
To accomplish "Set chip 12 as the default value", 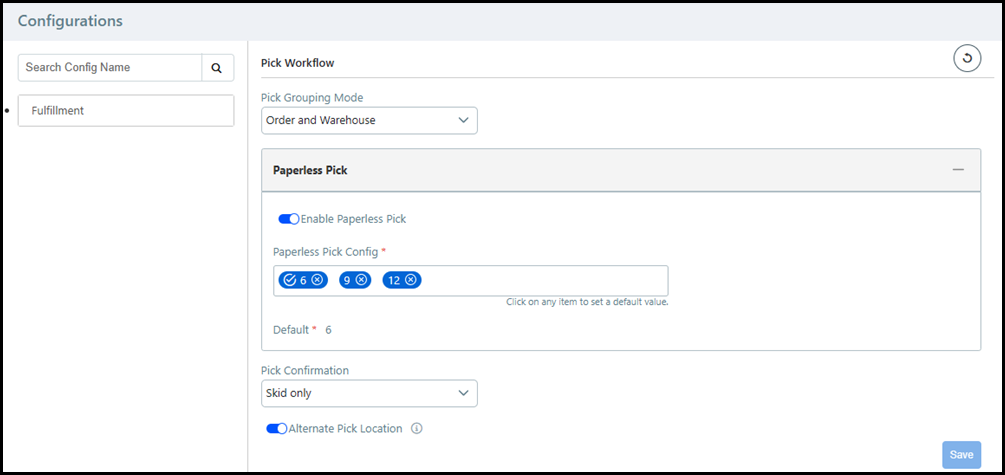I will tap(394, 280).
